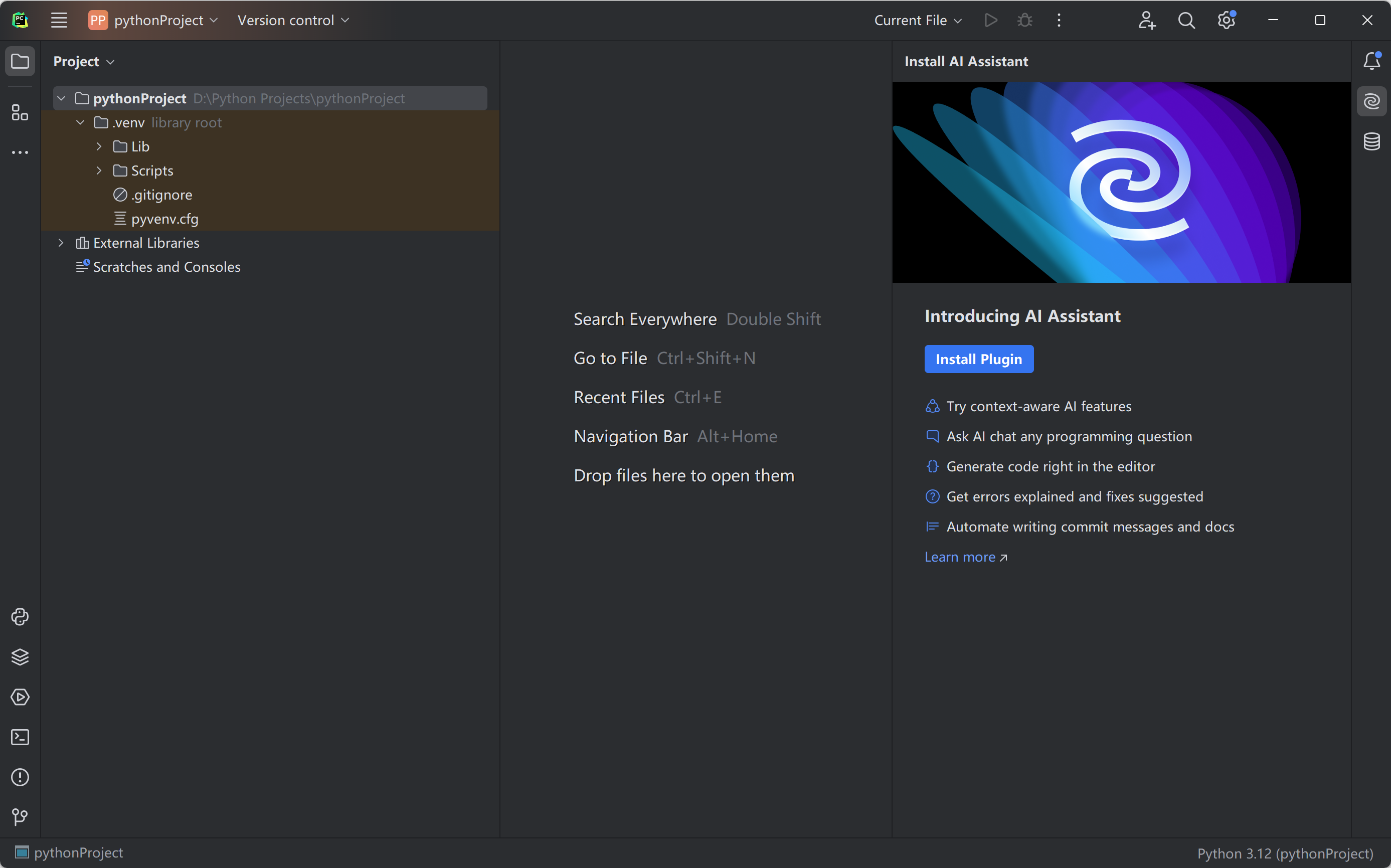Screen dimensions: 1391x868
Task: Open IDE settings gear icon
Action: pos(1226,20)
